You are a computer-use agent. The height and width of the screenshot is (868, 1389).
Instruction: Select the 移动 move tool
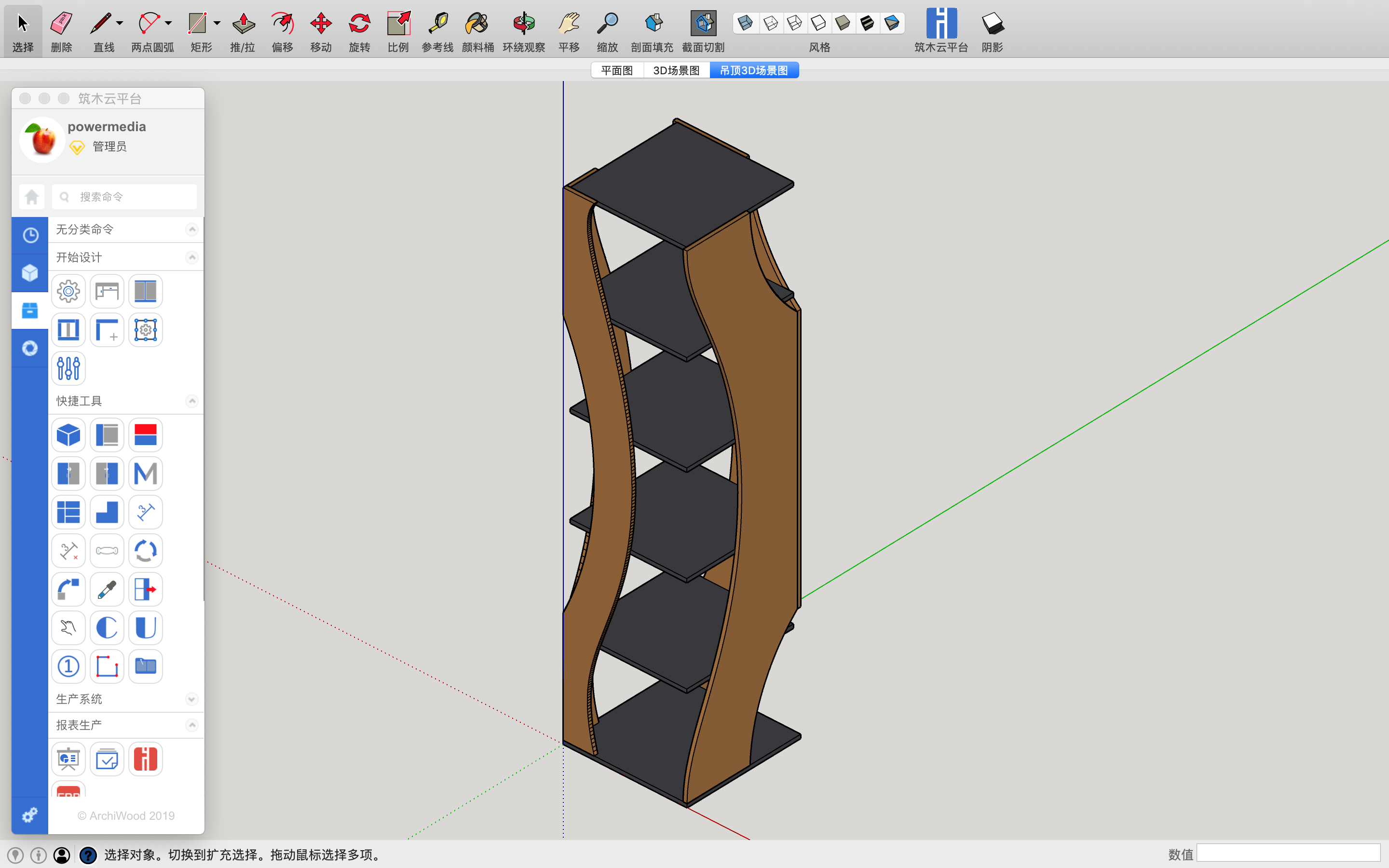(x=321, y=30)
